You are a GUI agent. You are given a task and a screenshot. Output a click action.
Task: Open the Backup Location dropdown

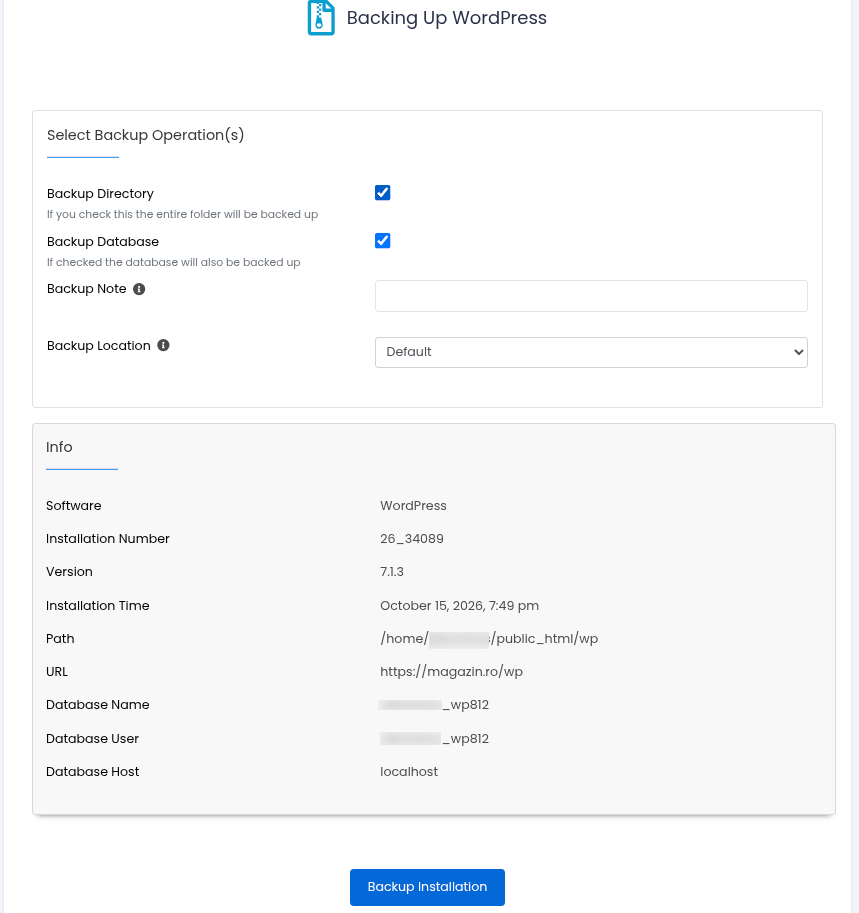click(x=591, y=352)
